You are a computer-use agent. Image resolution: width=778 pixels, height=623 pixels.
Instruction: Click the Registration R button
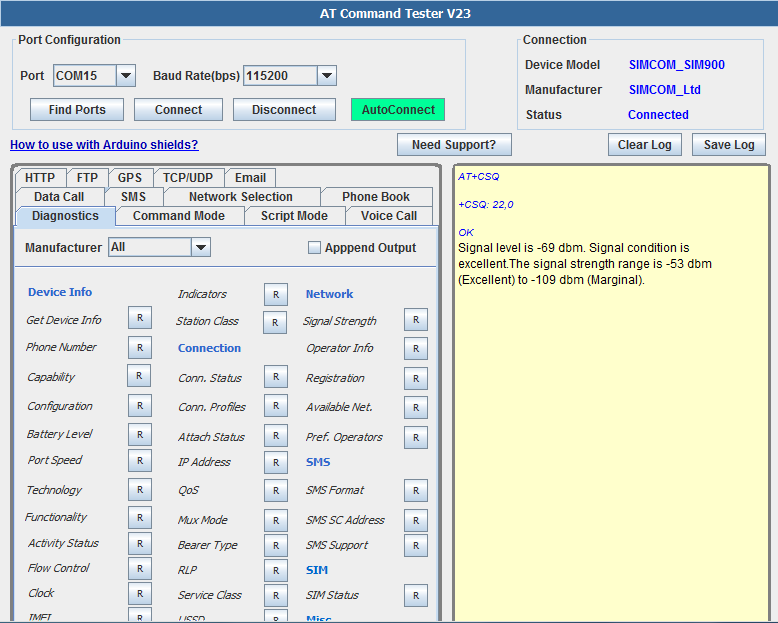[416, 378]
